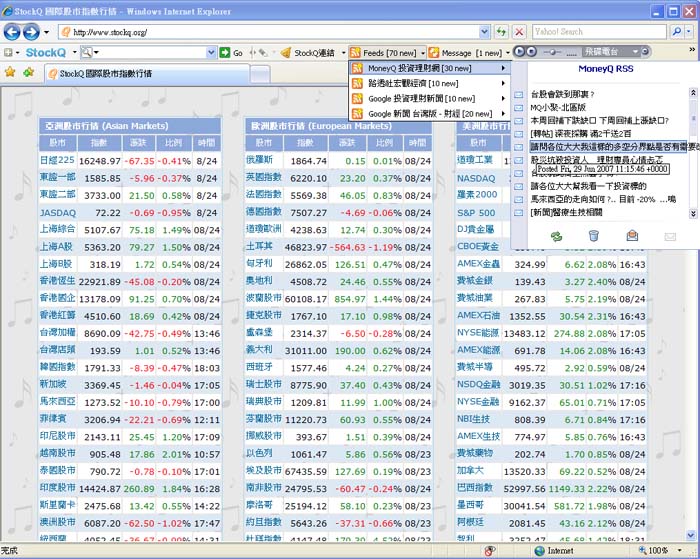The image size is (700, 559).
Task: Open RSS item [轉帖] 深夜採購 滿2千送2百
Action: 581,133
